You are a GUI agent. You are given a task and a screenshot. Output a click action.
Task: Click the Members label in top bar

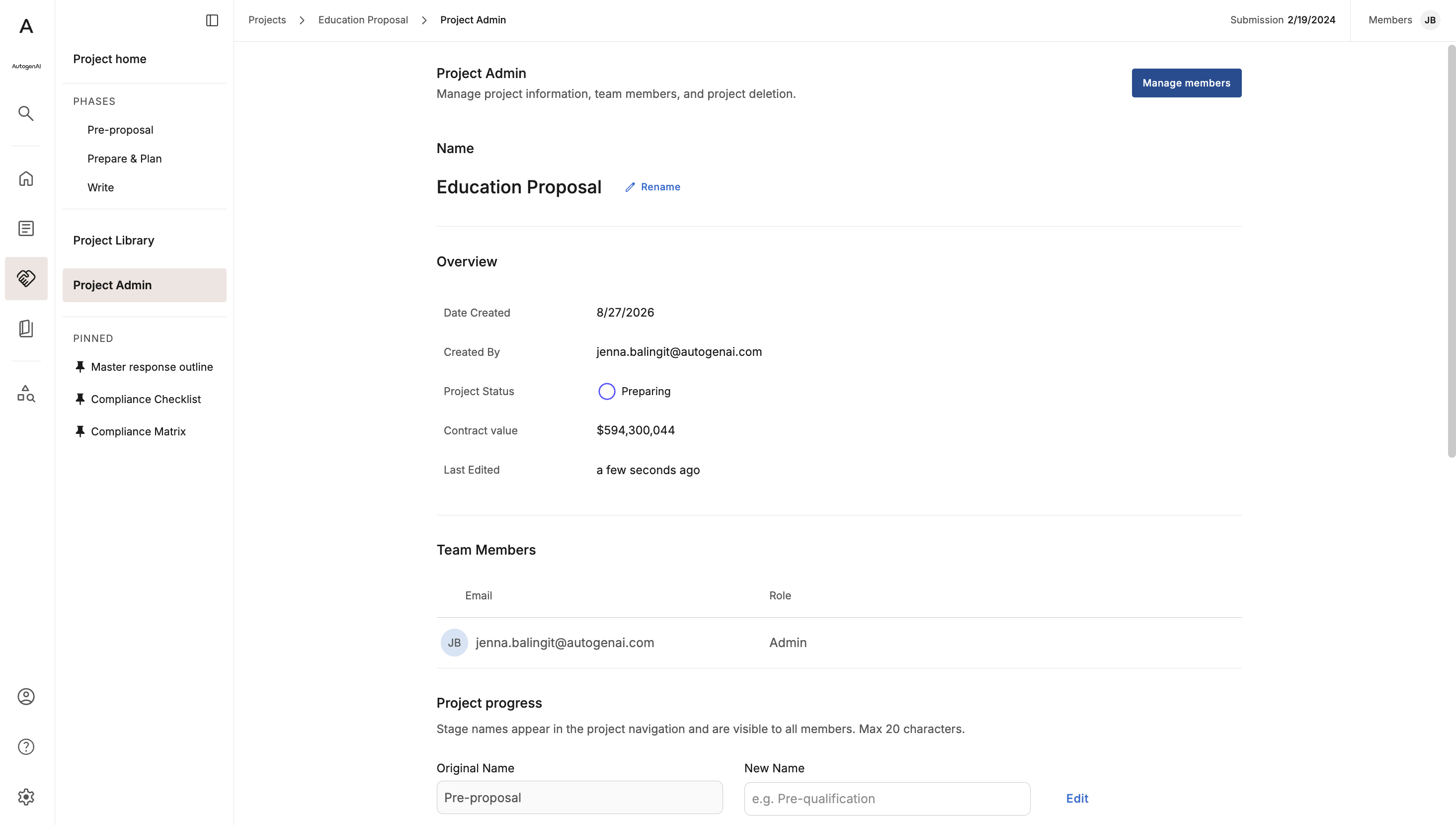[1390, 20]
